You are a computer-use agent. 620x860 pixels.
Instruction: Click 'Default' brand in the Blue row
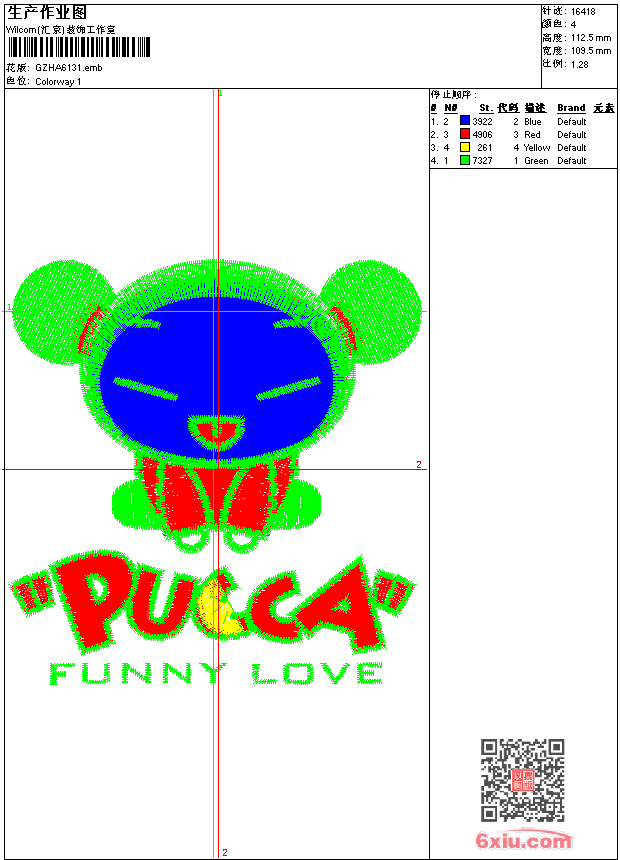[572, 121]
